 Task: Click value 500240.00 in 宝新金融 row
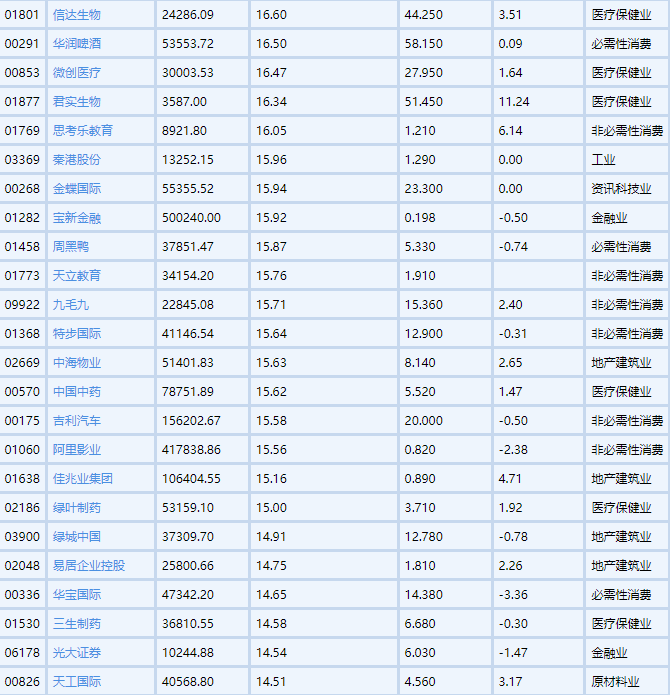[x=191, y=218]
